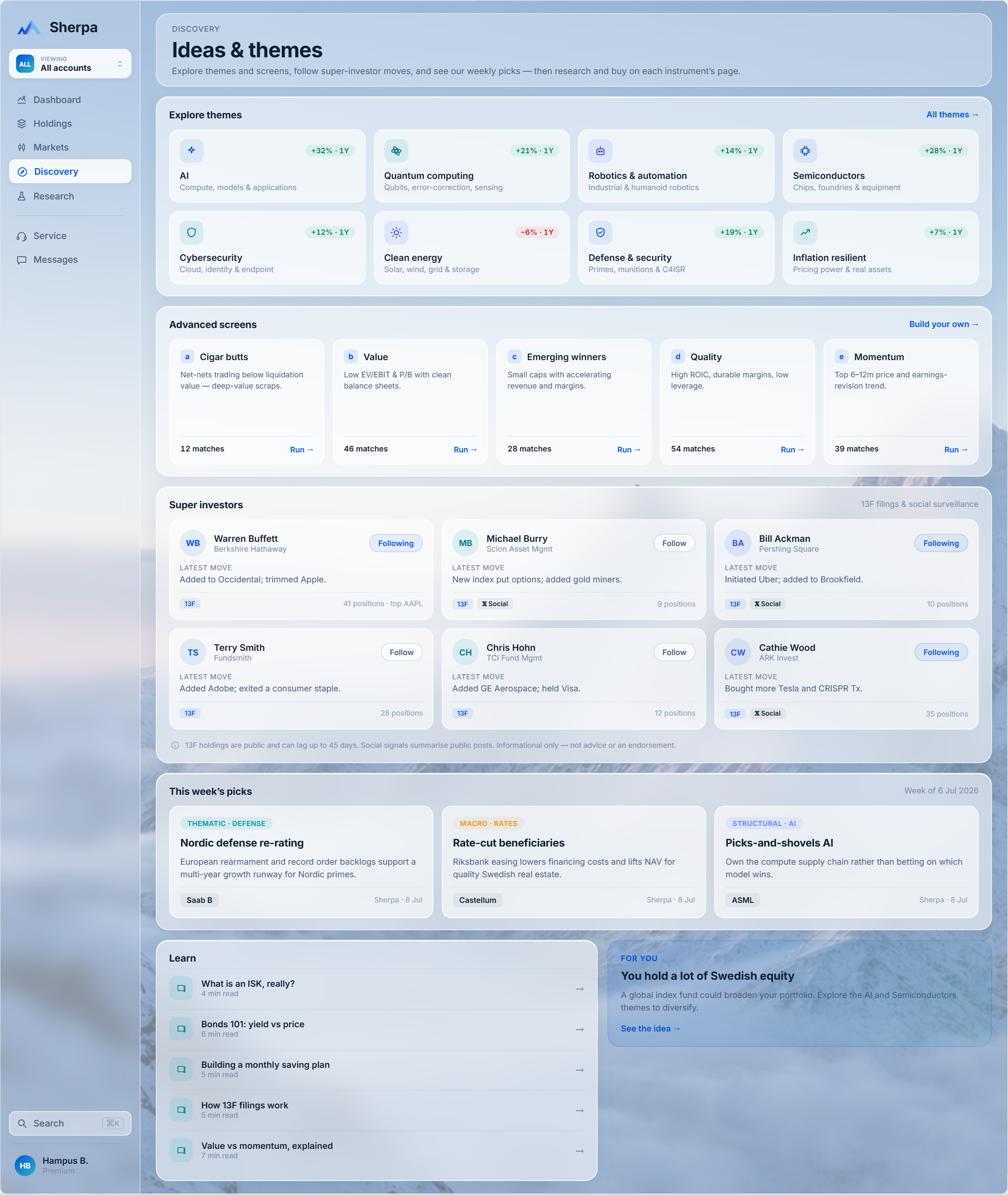Screen dimensions: 1008x1195
Task: Open the All accounts switcher dropdown
Action: pyautogui.click(x=70, y=63)
